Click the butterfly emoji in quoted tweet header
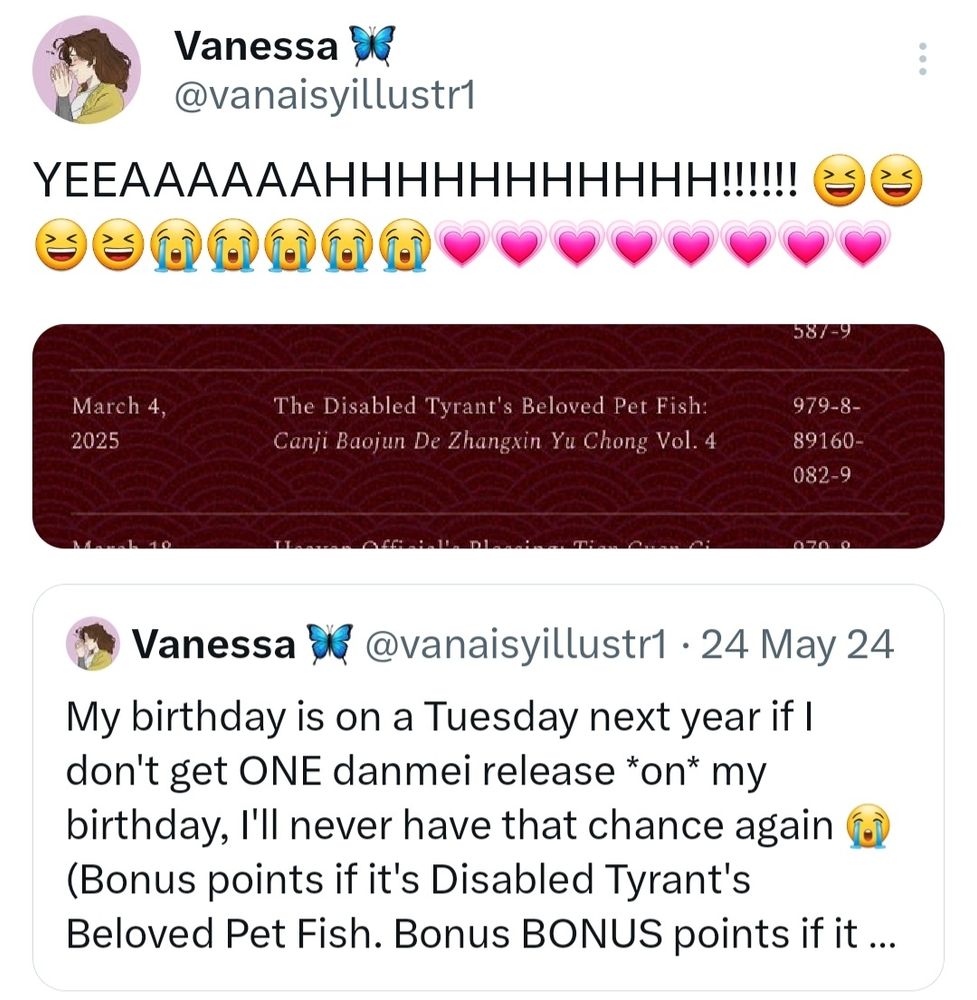The width and height of the screenshot is (977, 1000). click(330, 644)
